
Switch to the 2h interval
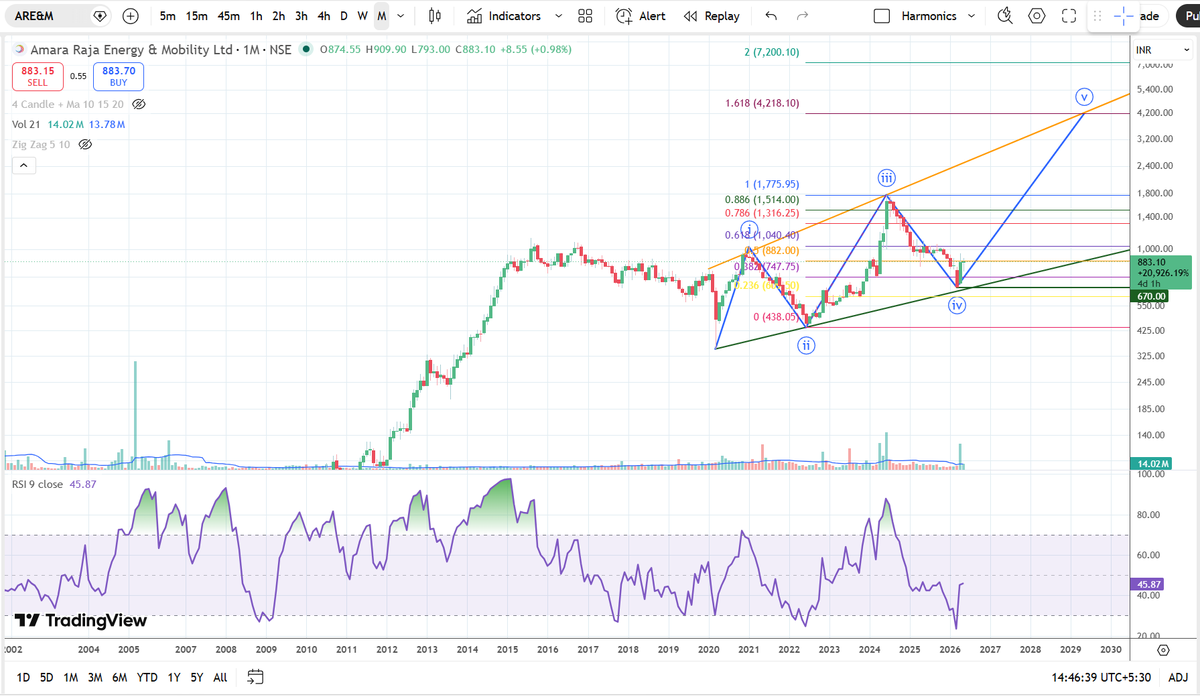point(279,16)
